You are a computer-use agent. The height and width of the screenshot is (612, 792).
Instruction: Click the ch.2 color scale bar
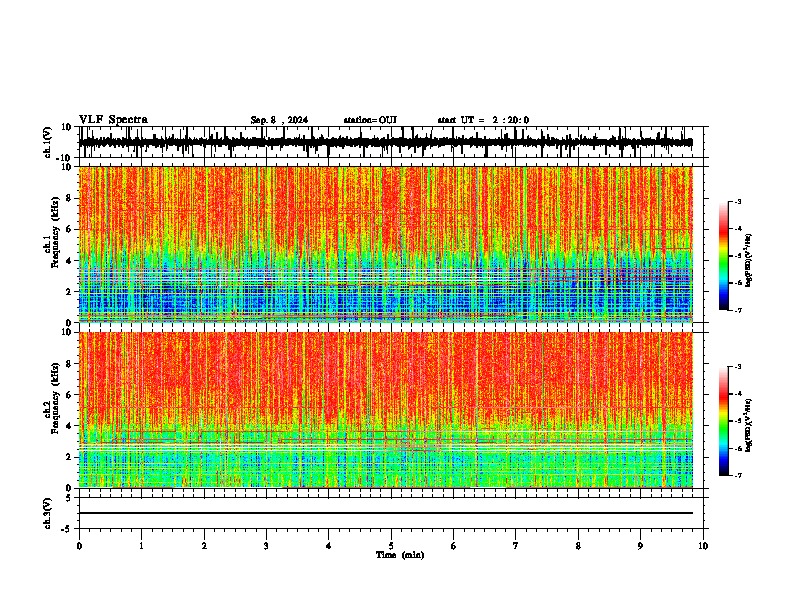pos(724,421)
